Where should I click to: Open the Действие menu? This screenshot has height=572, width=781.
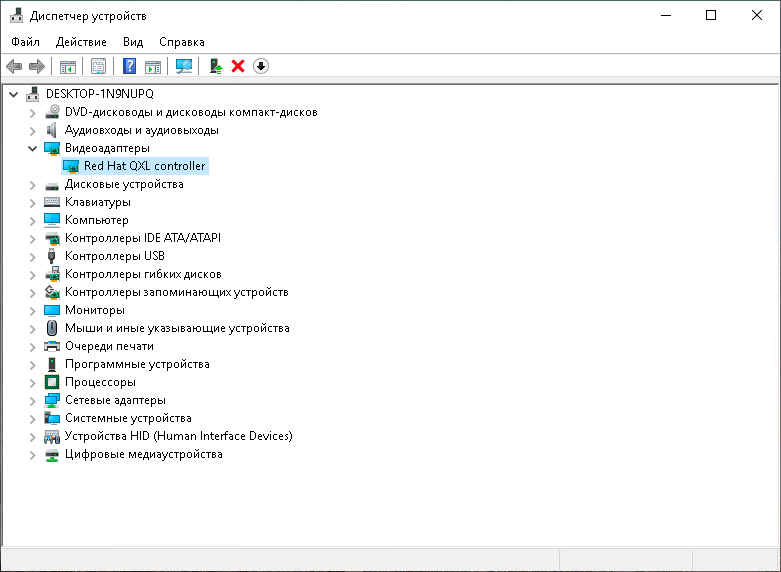point(81,42)
